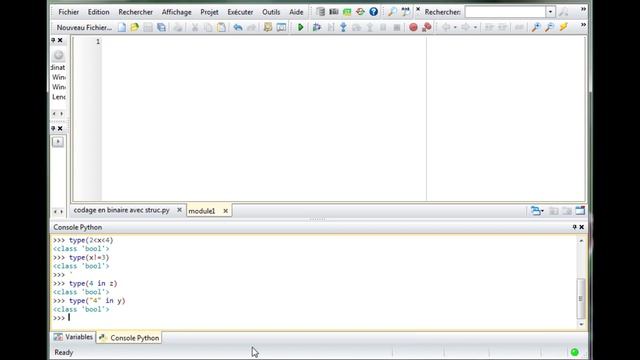Screen dimensions: 640x360
Task: Close the upper left side panel
Action: point(60,40)
